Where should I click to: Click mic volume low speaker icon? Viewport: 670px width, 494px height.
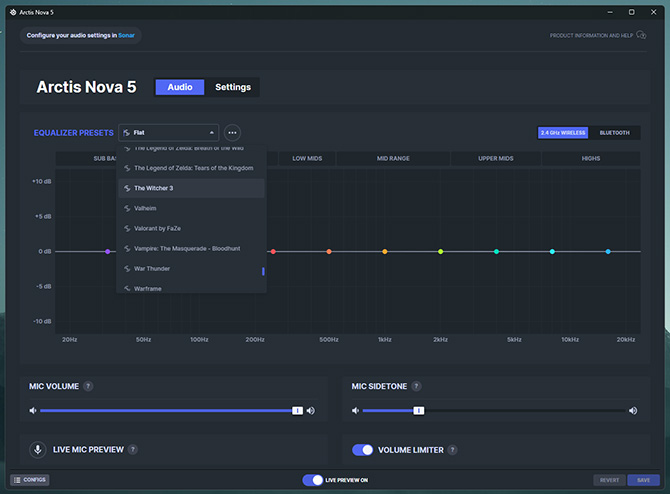click(x=33, y=411)
